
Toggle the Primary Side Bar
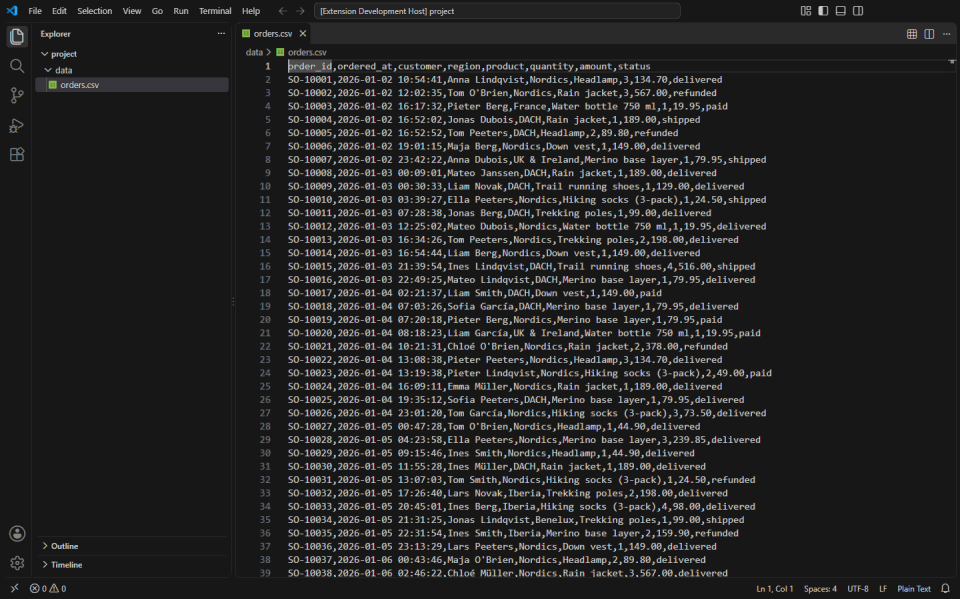pos(823,11)
